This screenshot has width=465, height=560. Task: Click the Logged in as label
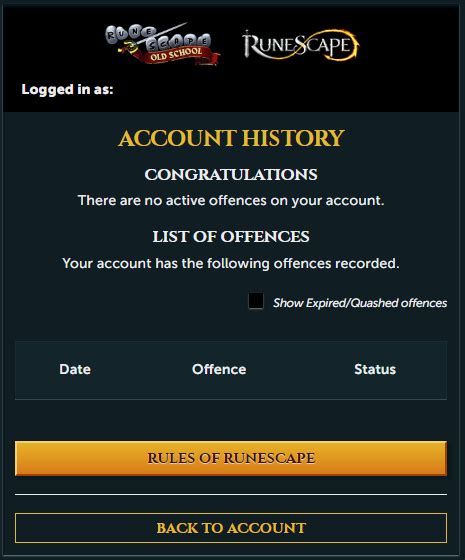[x=67, y=89]
